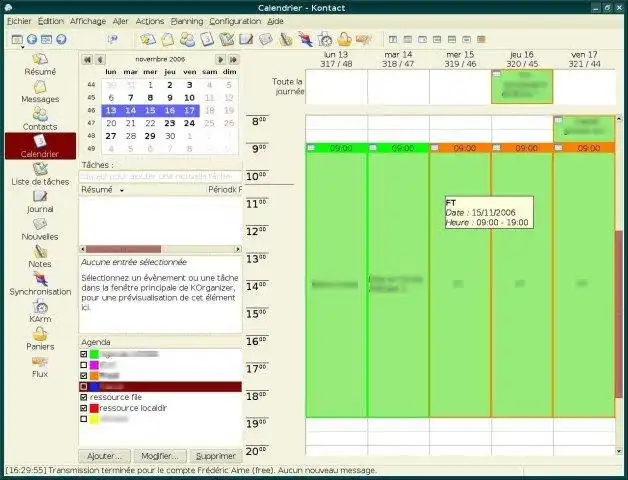The width and height of the screenshot is (628, 480).
Task: Click the journal pencil icon in toolbar
Action: click(246, 39)
